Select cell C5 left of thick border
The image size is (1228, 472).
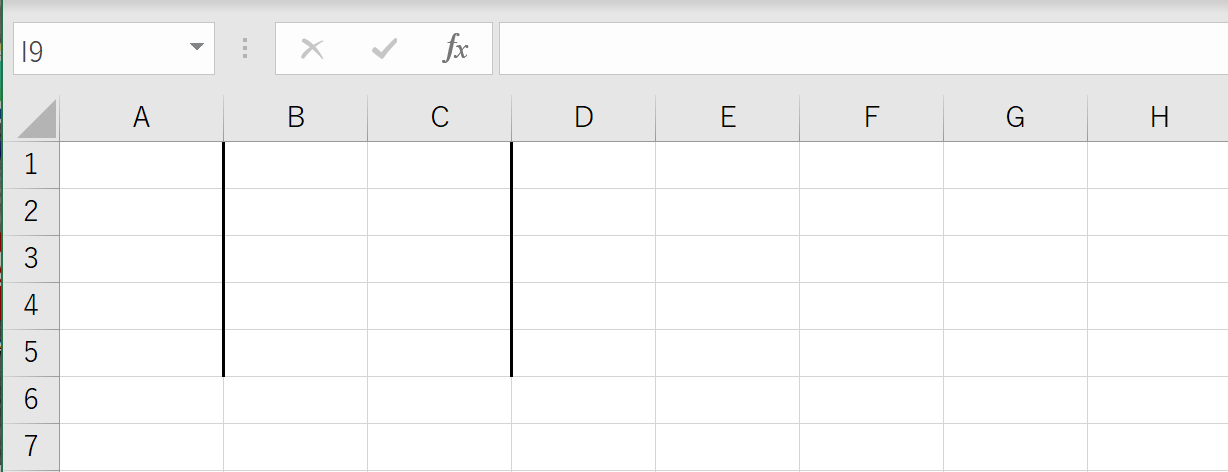tap(439, 353)
